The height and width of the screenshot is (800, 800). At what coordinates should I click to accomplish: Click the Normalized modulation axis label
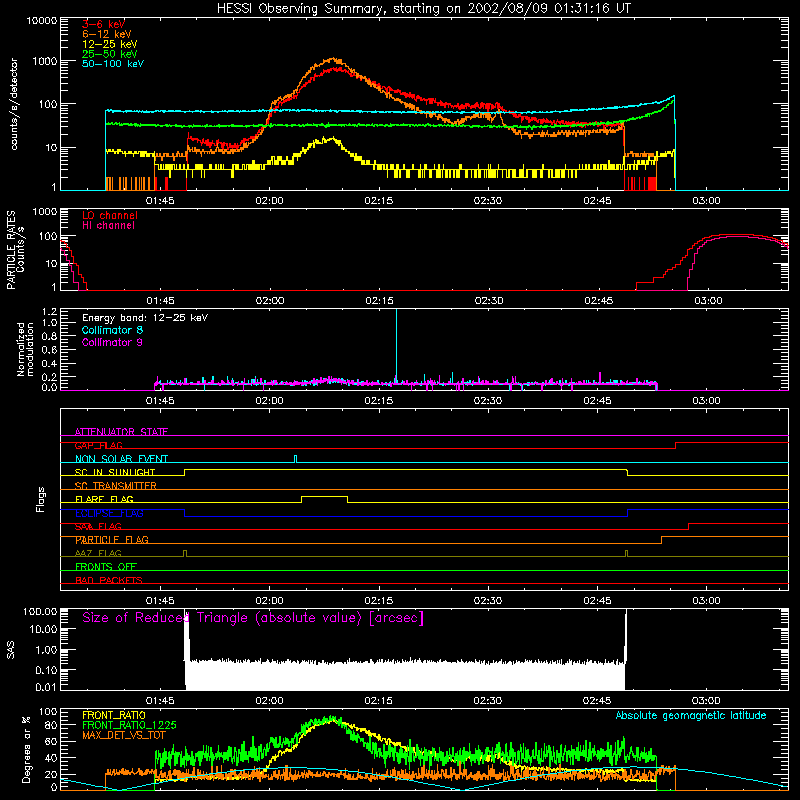pyautogui.click(x=25, y=349)
